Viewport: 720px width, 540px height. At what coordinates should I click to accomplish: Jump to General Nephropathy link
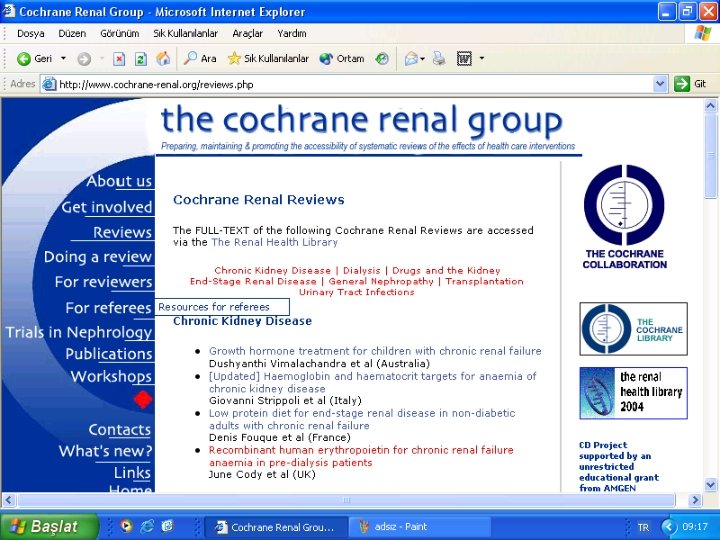[381, 281]
